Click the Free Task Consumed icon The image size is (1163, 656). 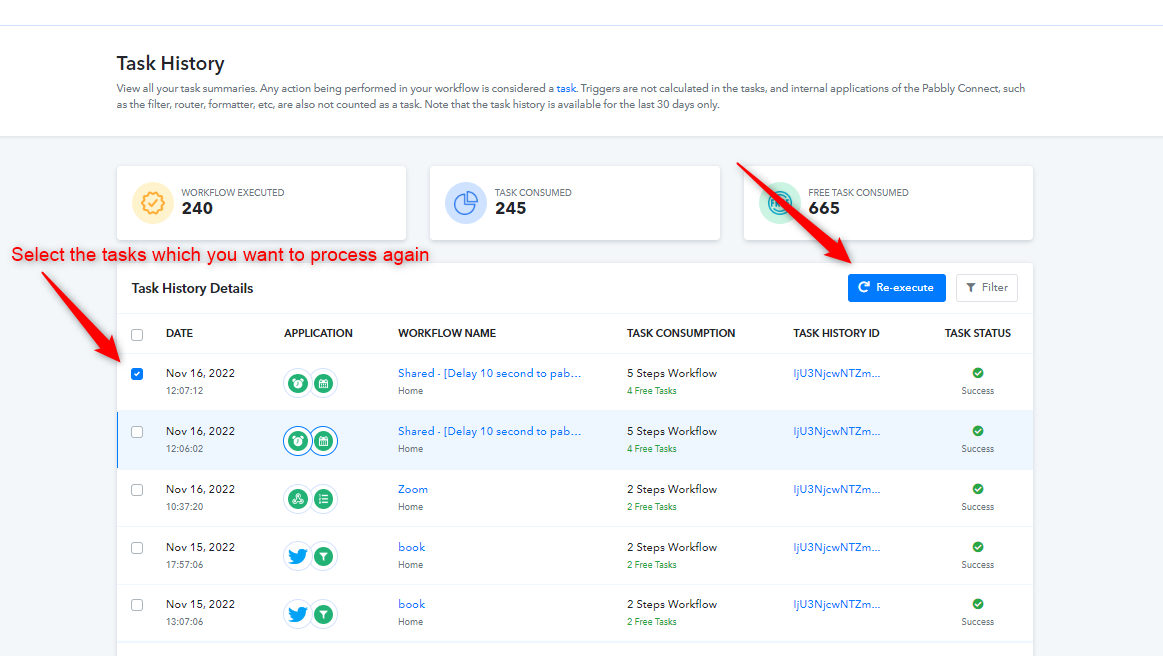click(780, 203)
